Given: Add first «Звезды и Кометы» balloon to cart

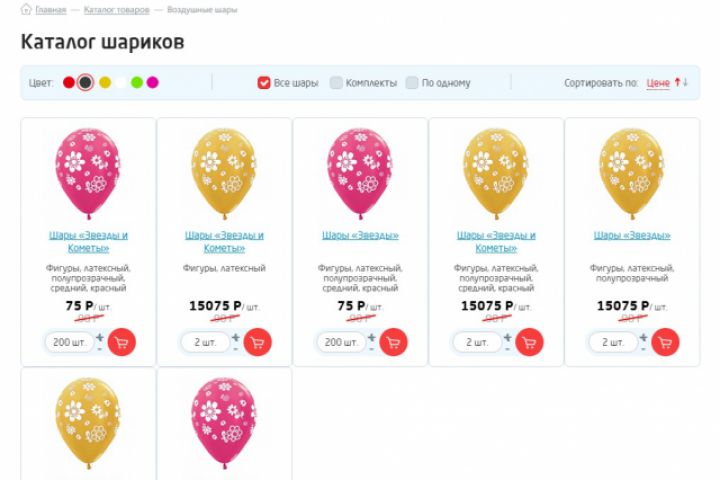Looking at the screenshot, I should point(122,342).
